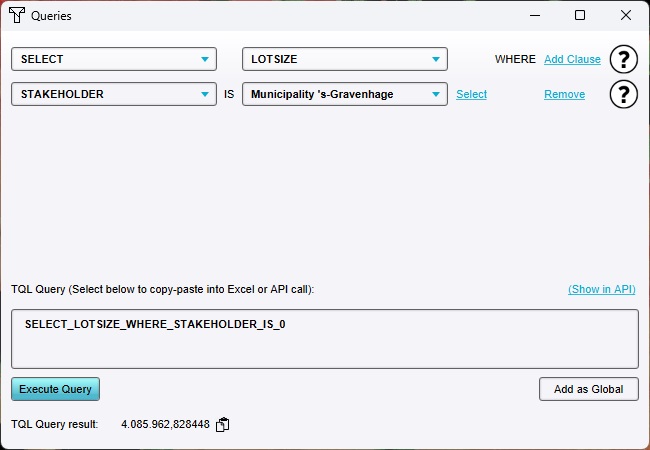Click the Add Clause link
This screenshot has width=650, height=450.
tap(572, 59)
